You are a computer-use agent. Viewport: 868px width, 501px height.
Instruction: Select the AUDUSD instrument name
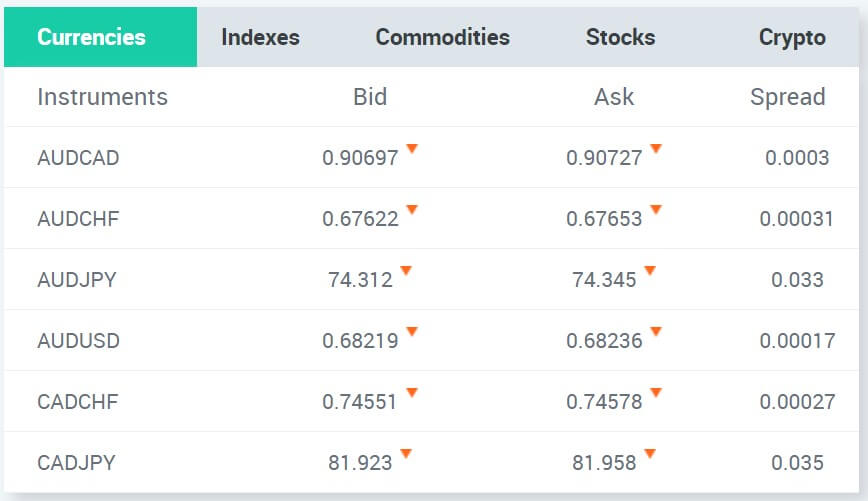tap(79, 340)
